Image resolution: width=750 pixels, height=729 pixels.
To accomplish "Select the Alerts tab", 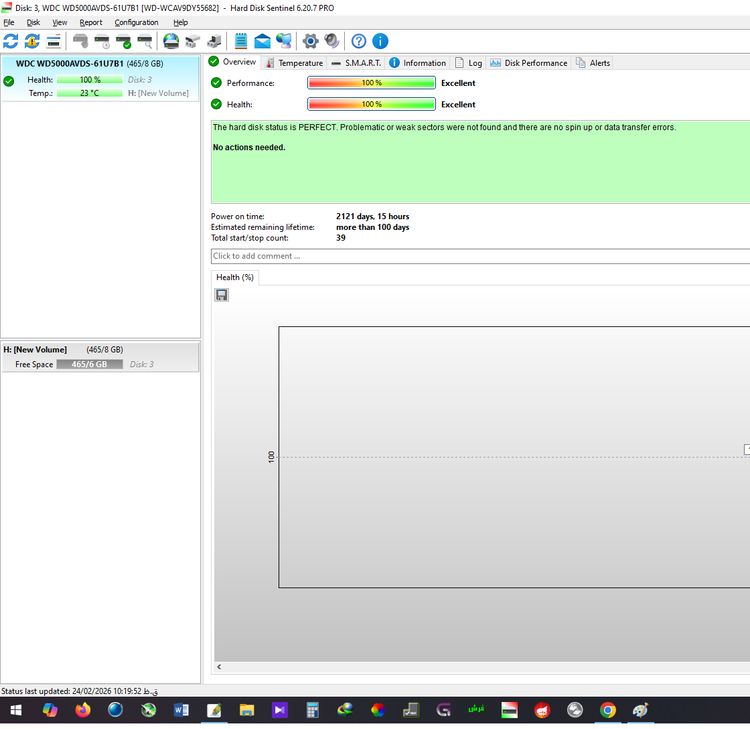I will point(593,63).
